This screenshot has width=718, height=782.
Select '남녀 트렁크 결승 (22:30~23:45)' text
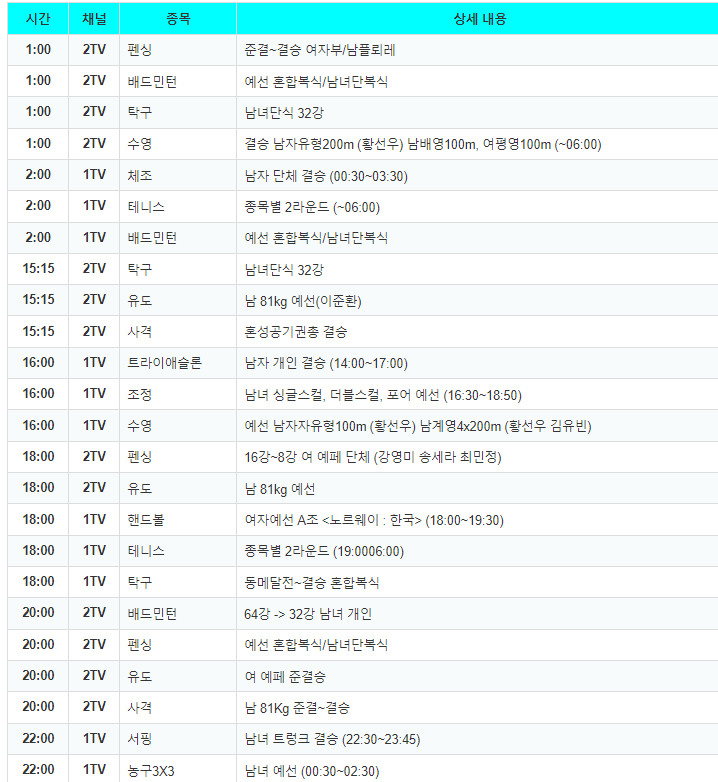(x=333, y=739)
